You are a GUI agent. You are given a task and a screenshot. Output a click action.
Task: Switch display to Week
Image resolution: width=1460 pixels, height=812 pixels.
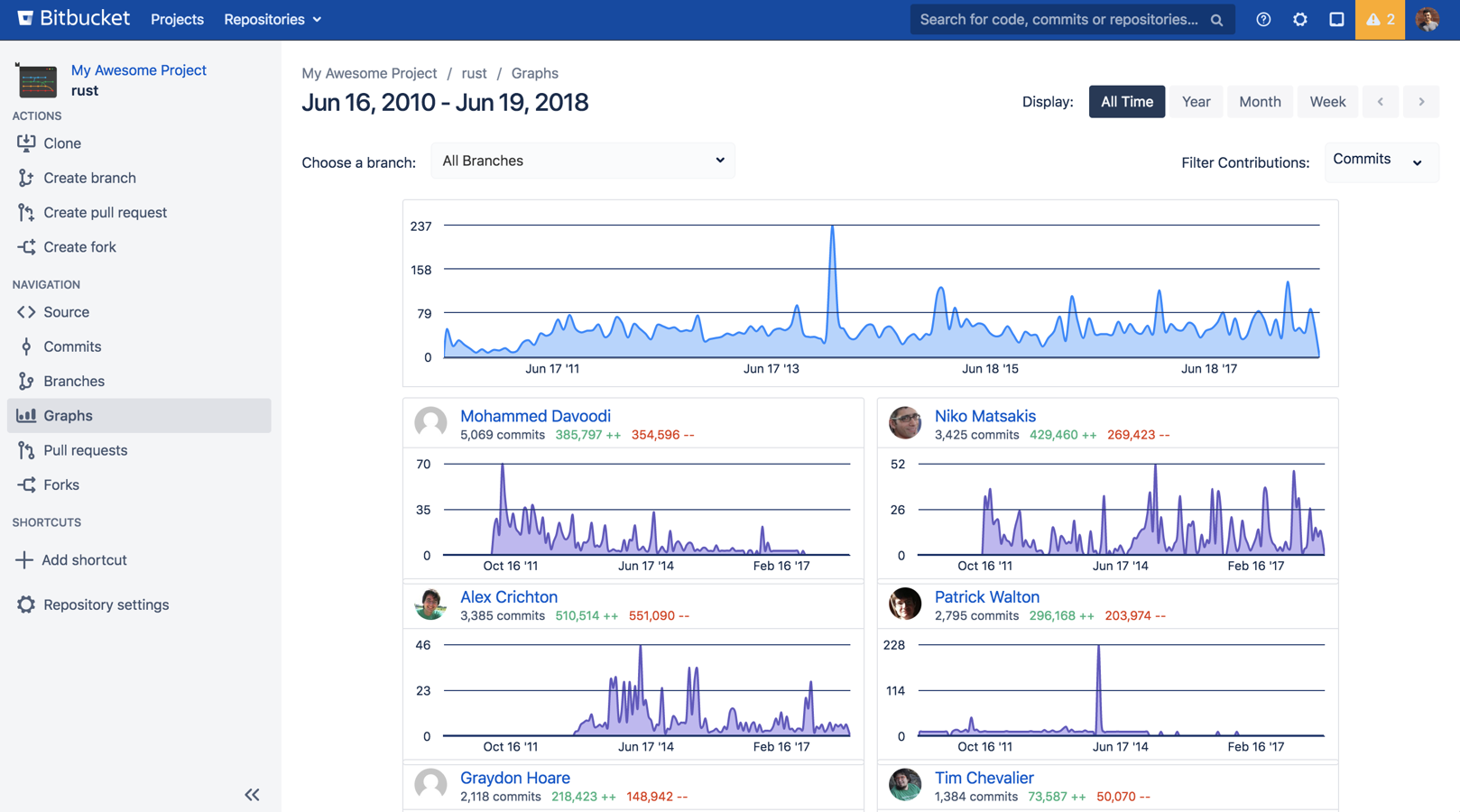coord(1327,102)
